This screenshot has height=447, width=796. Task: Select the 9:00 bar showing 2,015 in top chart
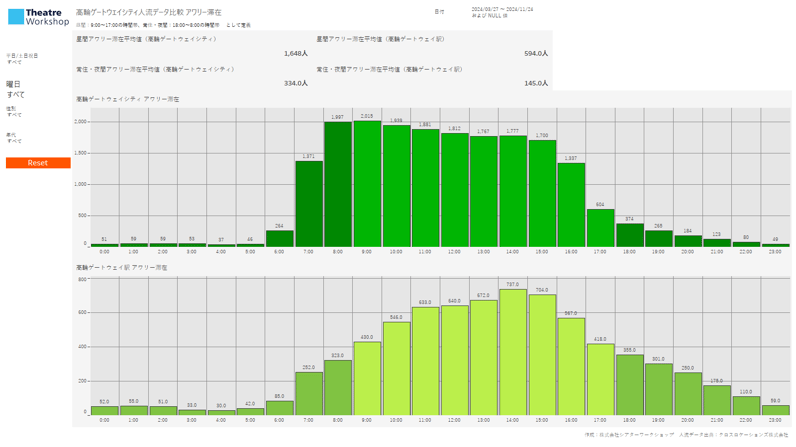tap(367, 184)
